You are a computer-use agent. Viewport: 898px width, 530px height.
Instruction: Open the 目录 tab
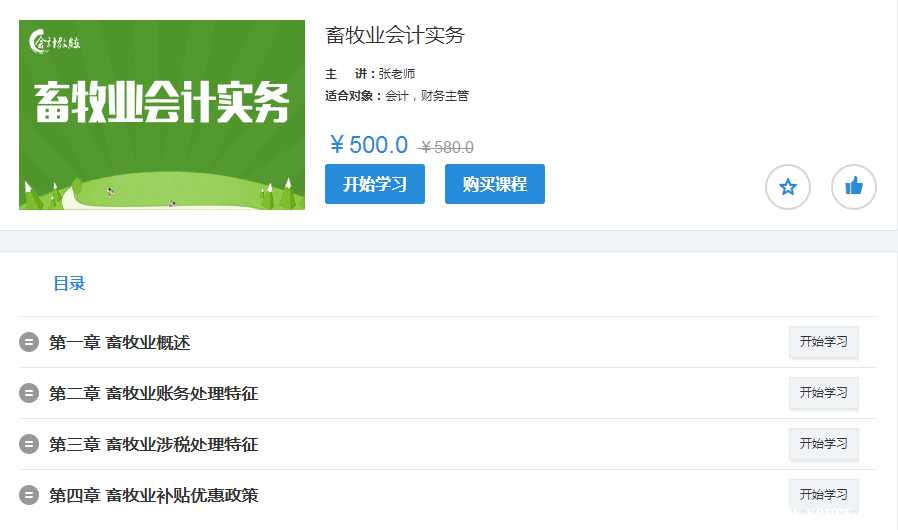[69, 283]
